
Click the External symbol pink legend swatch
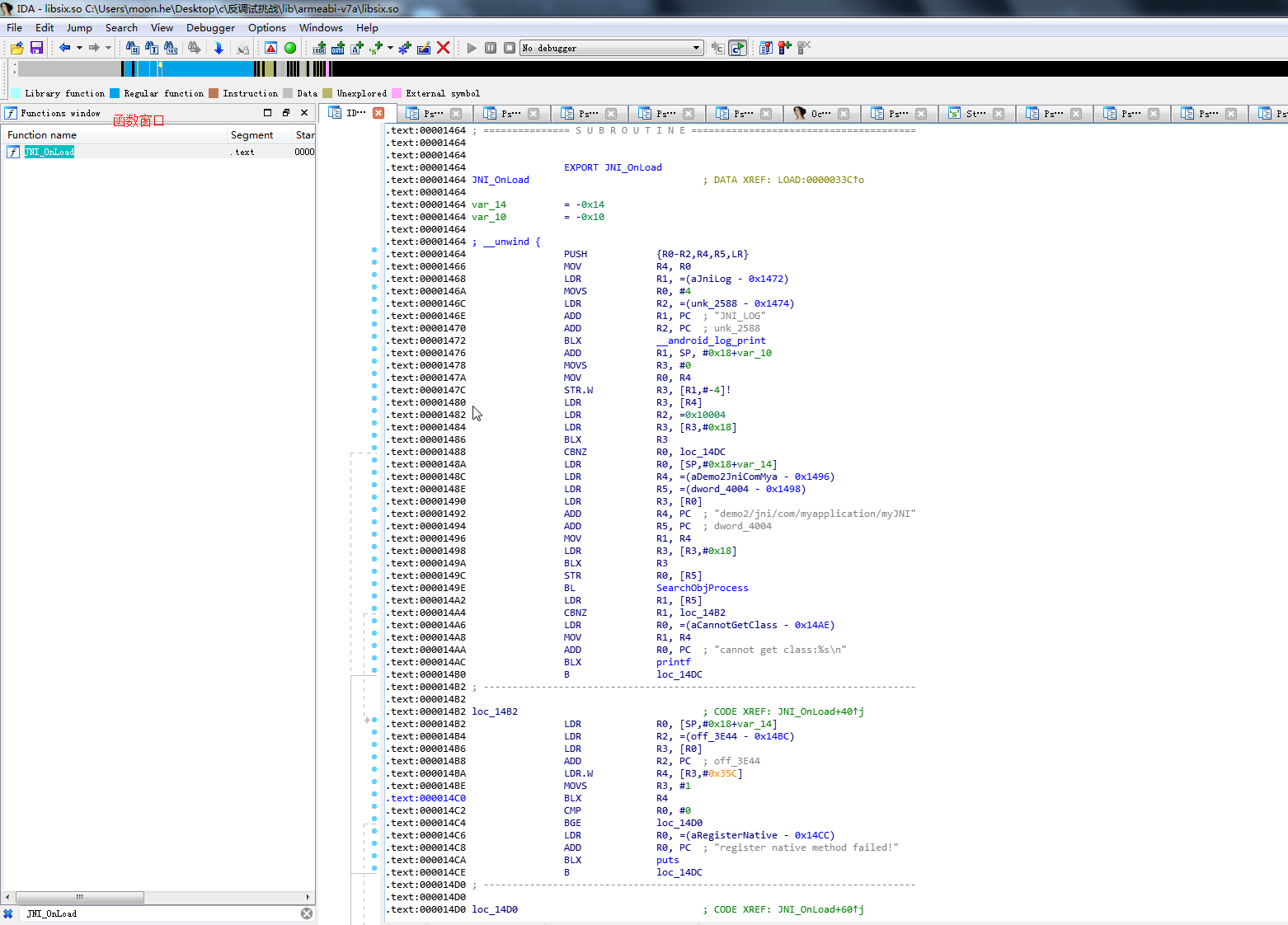(x=397, y=93)
